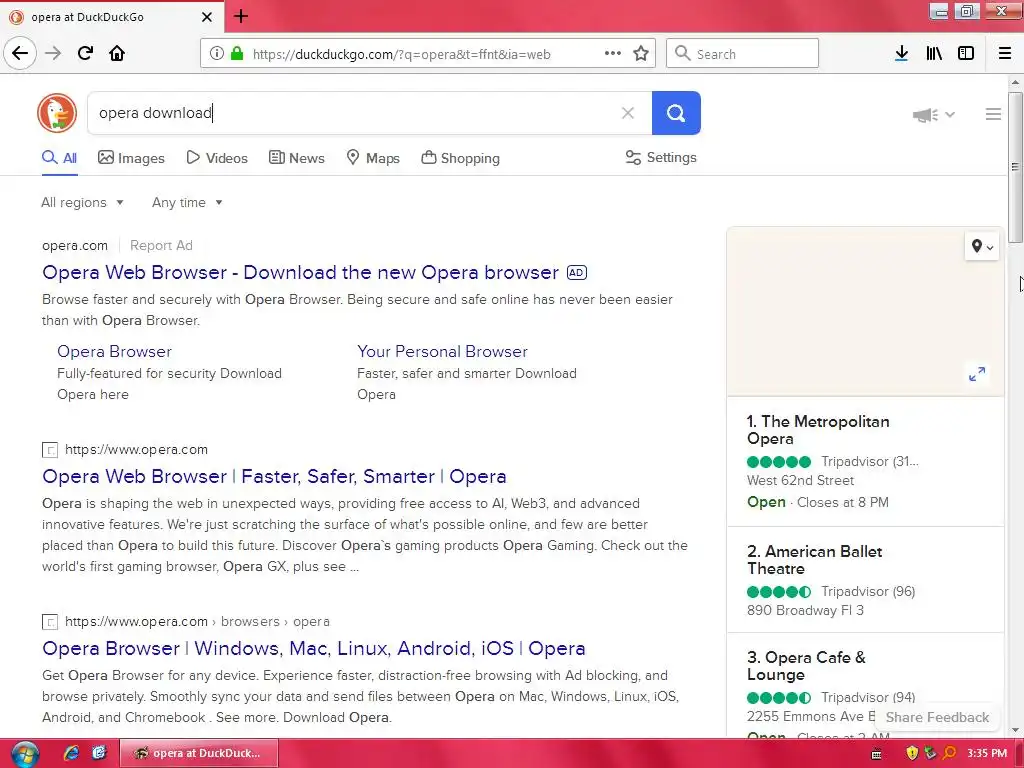Go back using the browser back arrow
This screenshot has width=1024, height=768.
coord(20,53)
